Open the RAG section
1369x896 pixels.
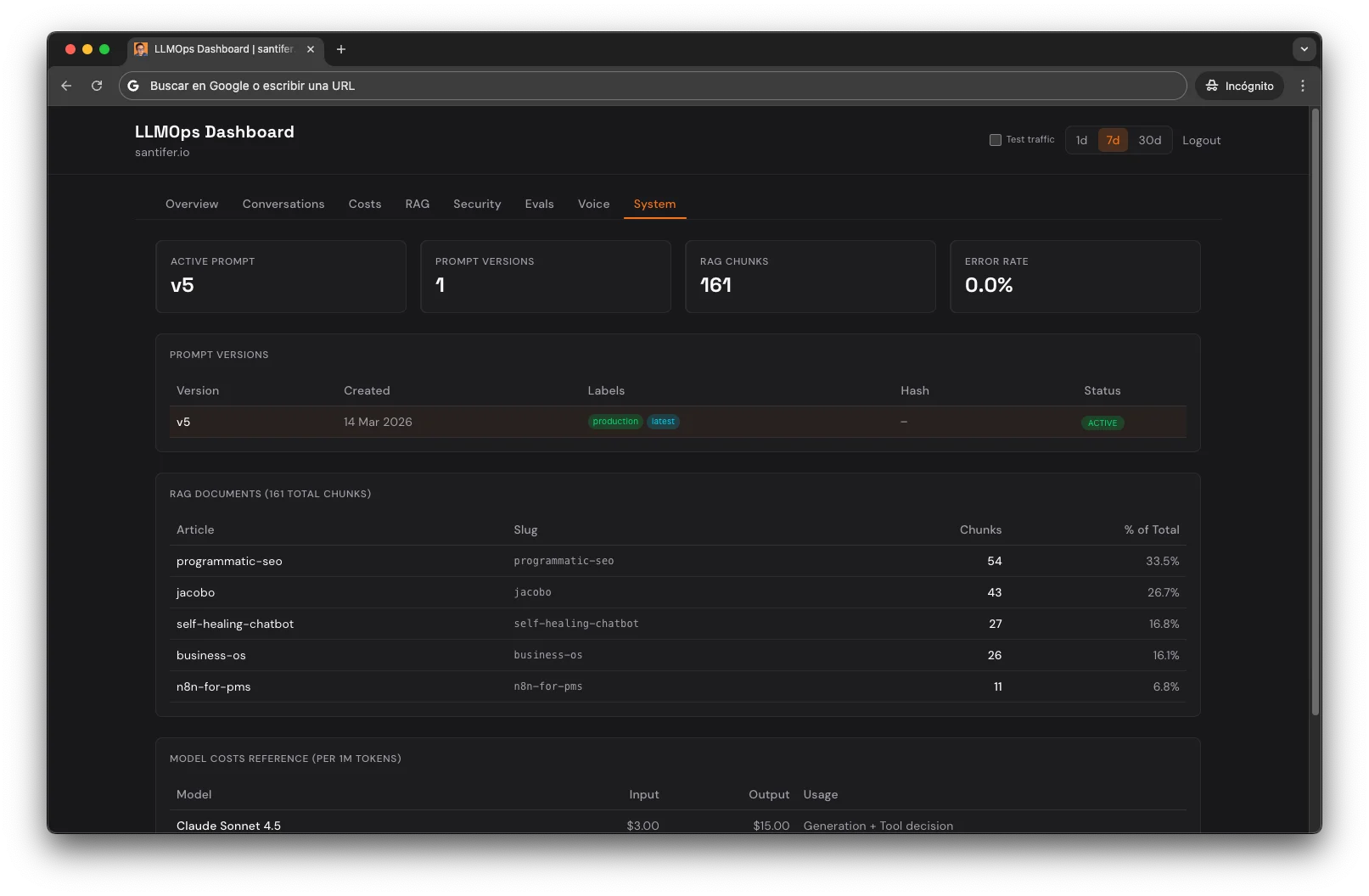(x=418, y=204)
